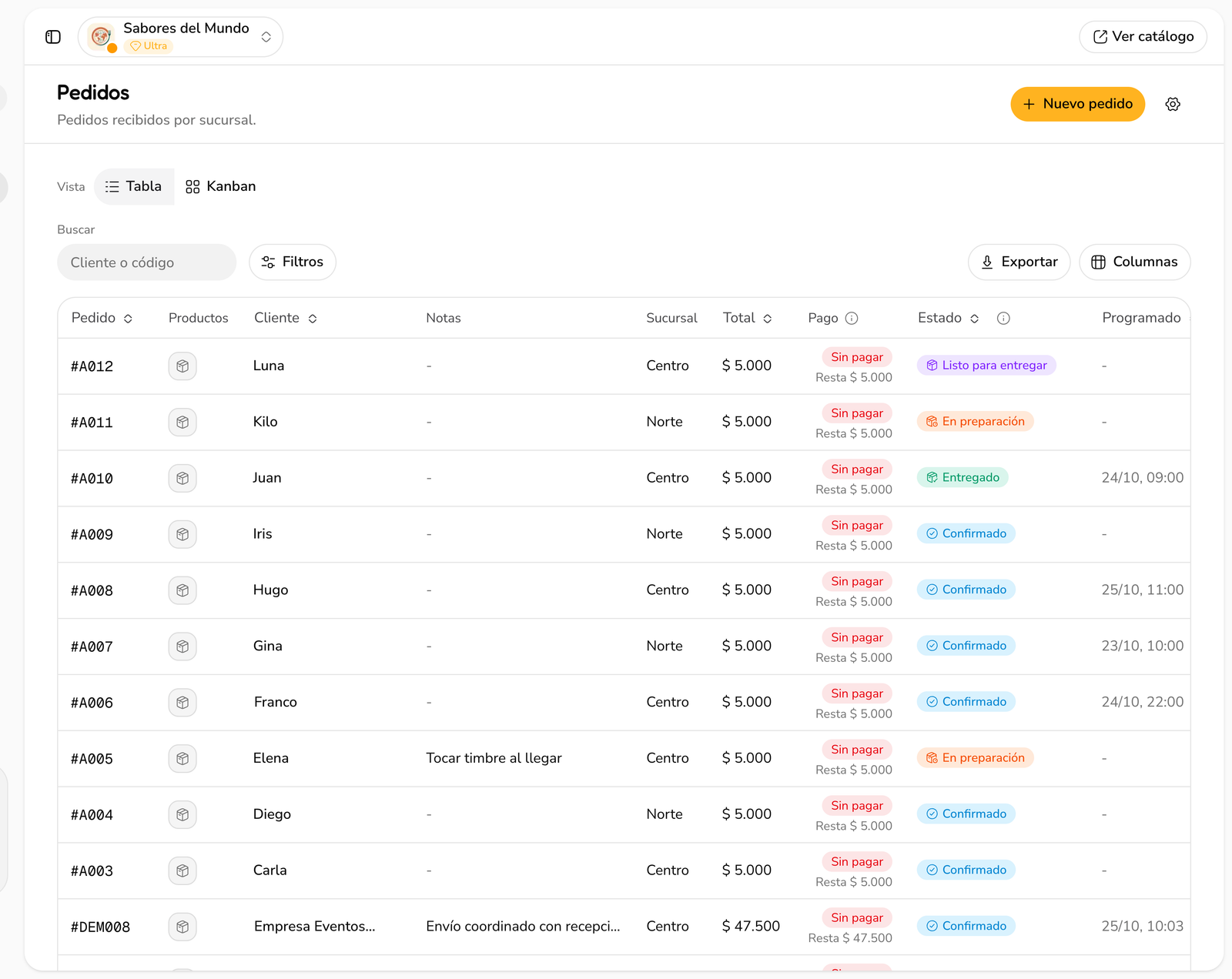Click Sin pagar badge for order #A009
Viewport: 1232px width, 979px height.
pos(857,526)
